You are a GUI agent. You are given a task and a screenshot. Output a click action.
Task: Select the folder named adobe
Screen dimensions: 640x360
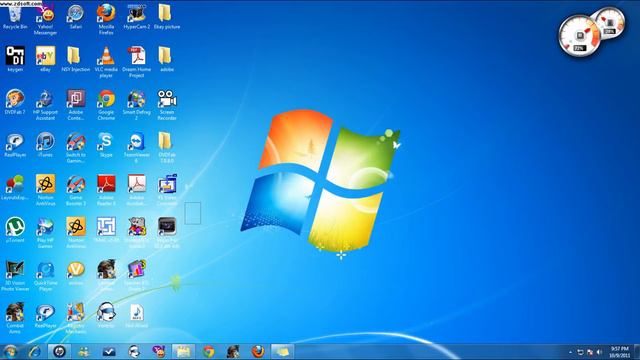coord(167,59)
